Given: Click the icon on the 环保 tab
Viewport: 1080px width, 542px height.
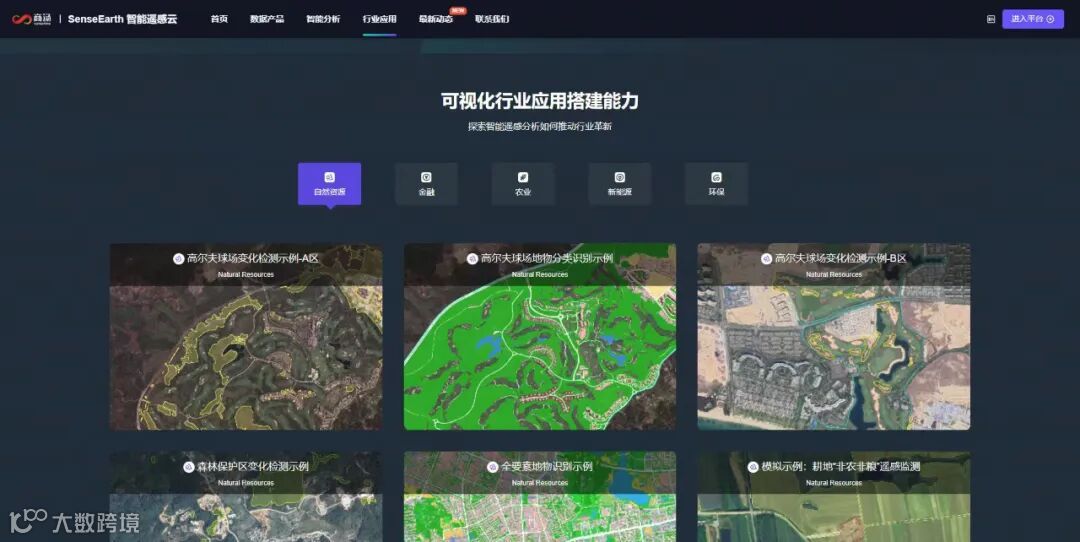Looking at the screenshot, I should [716, 178].
